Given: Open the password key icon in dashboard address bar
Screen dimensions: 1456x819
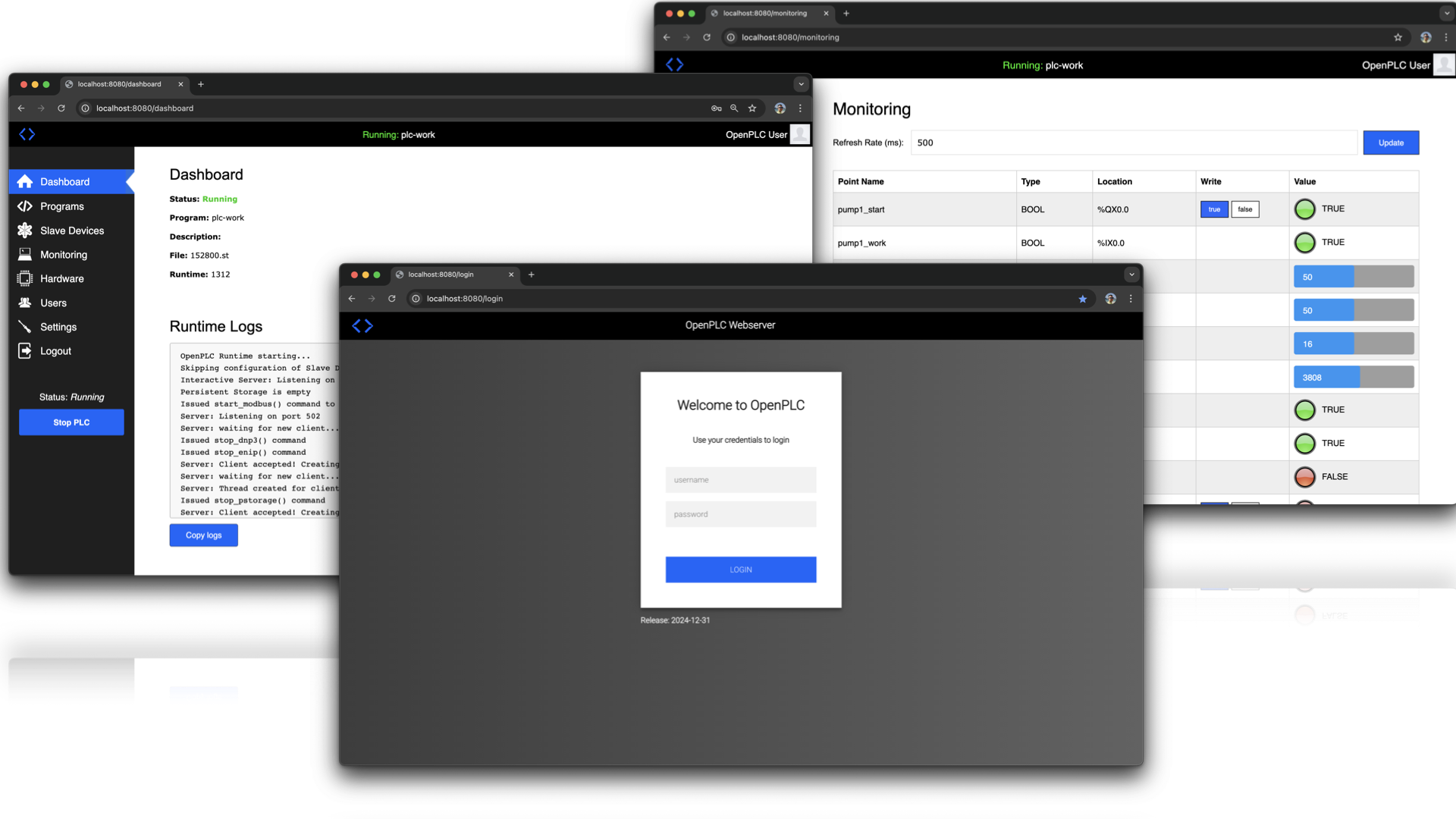Looking at the screenshot, I should click(716, 108).
